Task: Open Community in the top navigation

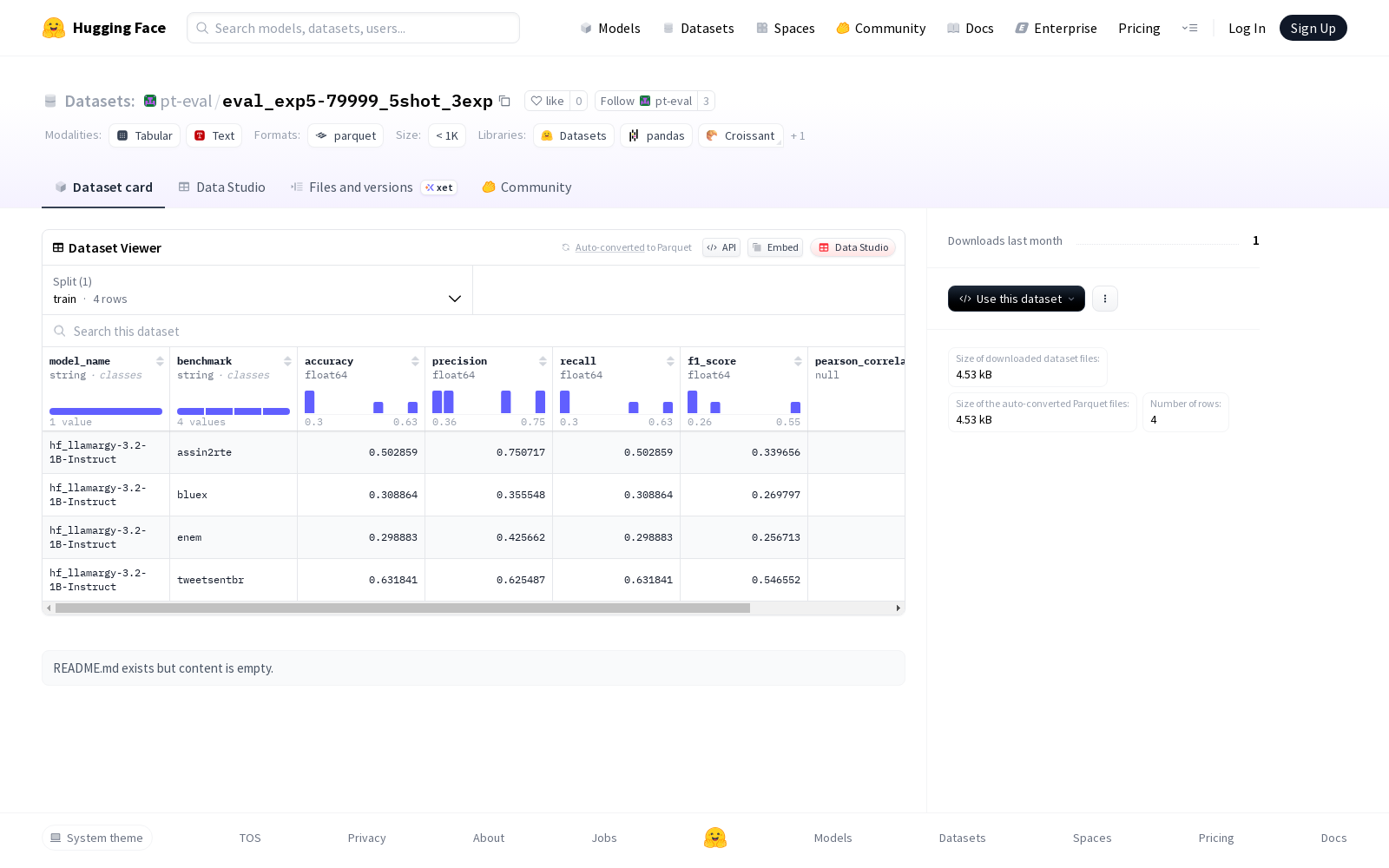Action: click(x=880, y=29)
